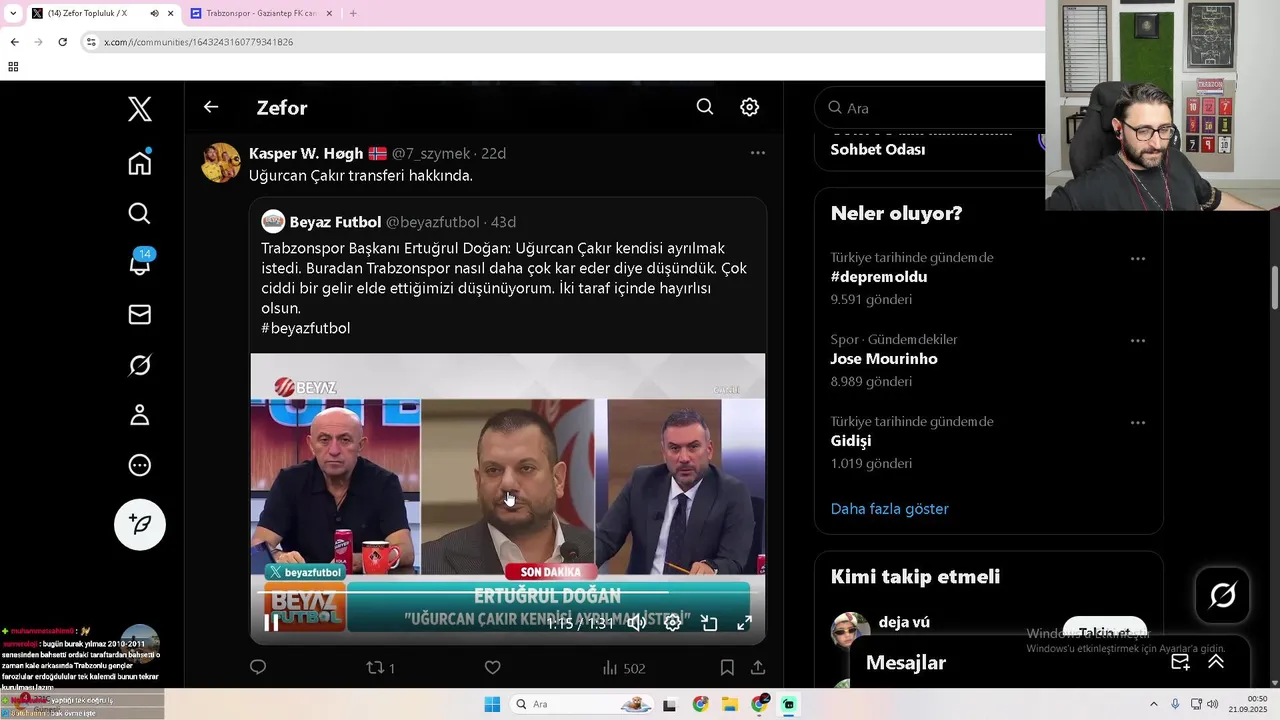Viewport: 1280px width, 720px height.
Task: Open the #depremoldu trend
Action: pos(879,277)
